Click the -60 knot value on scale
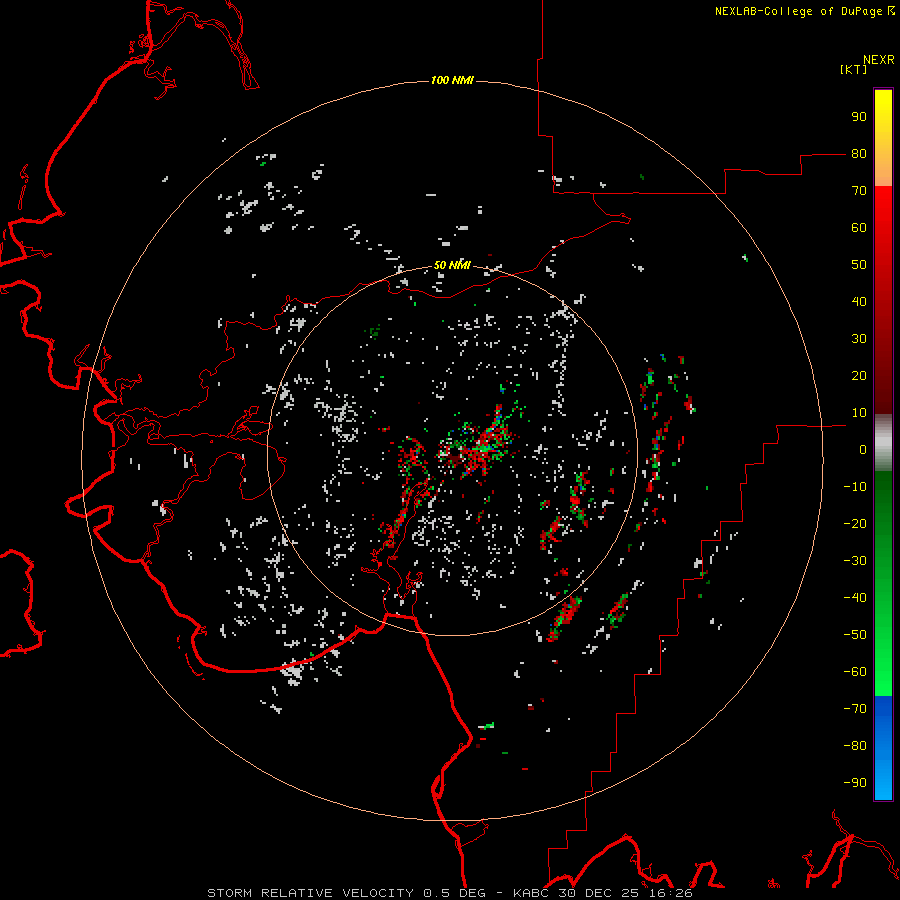900x900 pixels. 855,672
